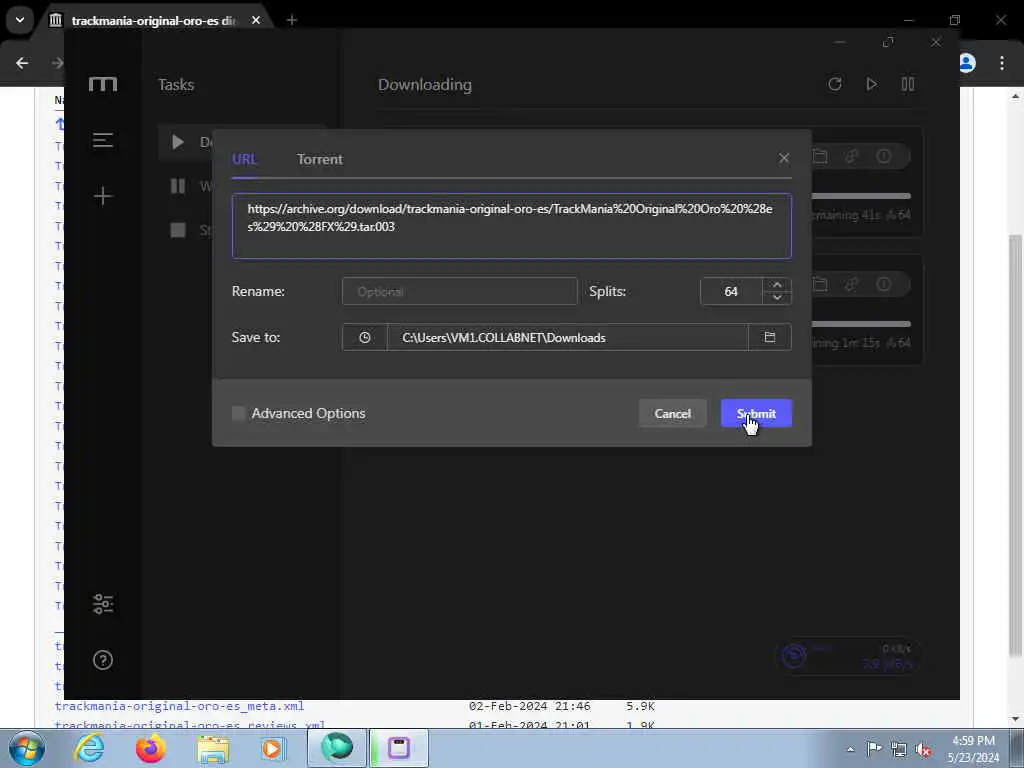1024x768 pixels.
Task: Select the Waiting tasks category
Action: click(x=186, y=186)
